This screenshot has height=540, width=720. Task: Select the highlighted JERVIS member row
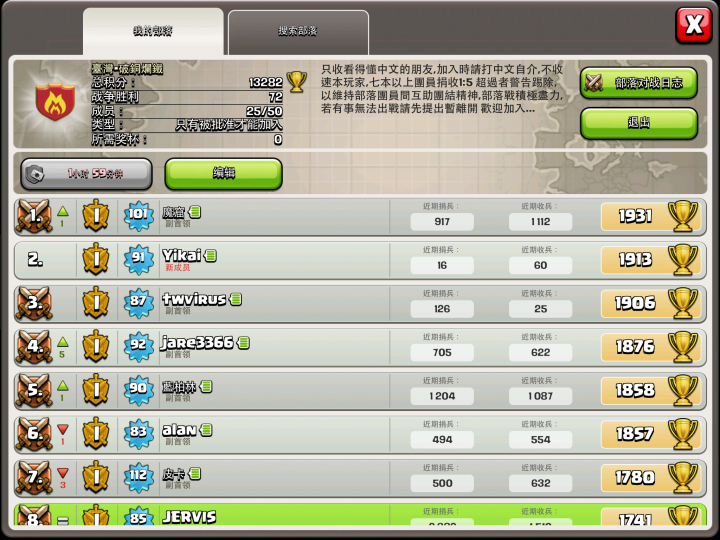pos(360,515)
